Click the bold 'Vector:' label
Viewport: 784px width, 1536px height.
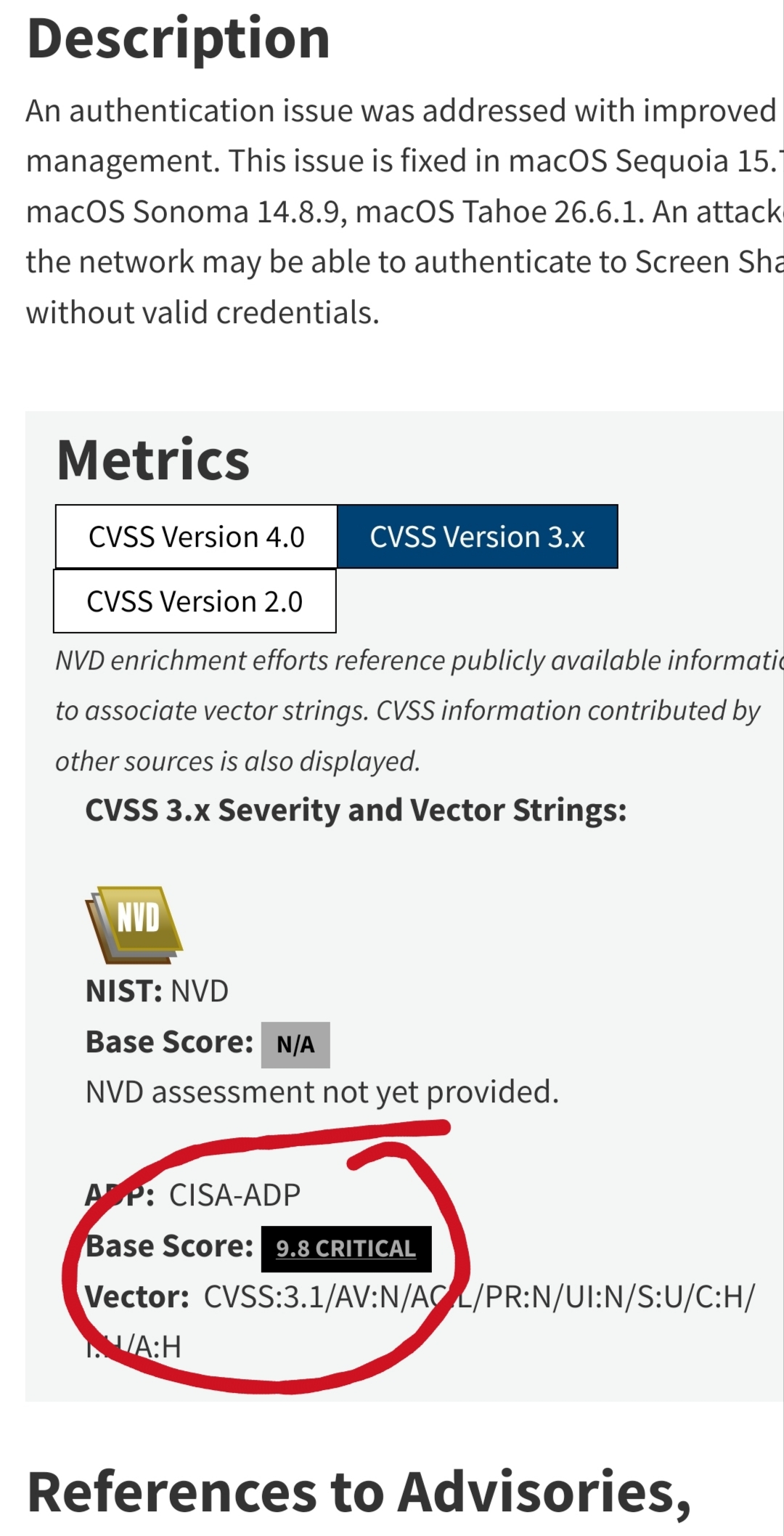(x=137, y=1296)
